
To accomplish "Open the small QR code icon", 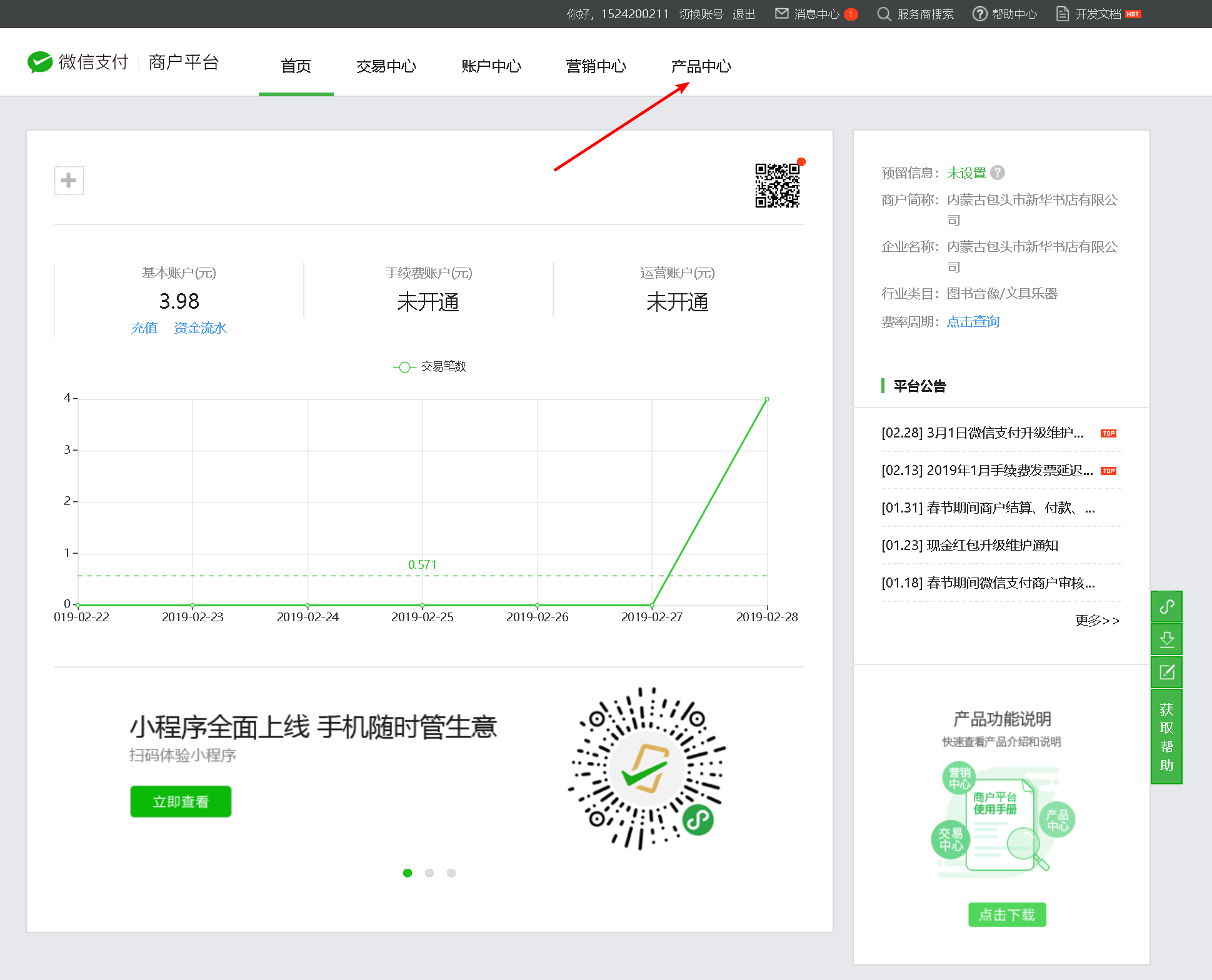I will tap(777, 186).
